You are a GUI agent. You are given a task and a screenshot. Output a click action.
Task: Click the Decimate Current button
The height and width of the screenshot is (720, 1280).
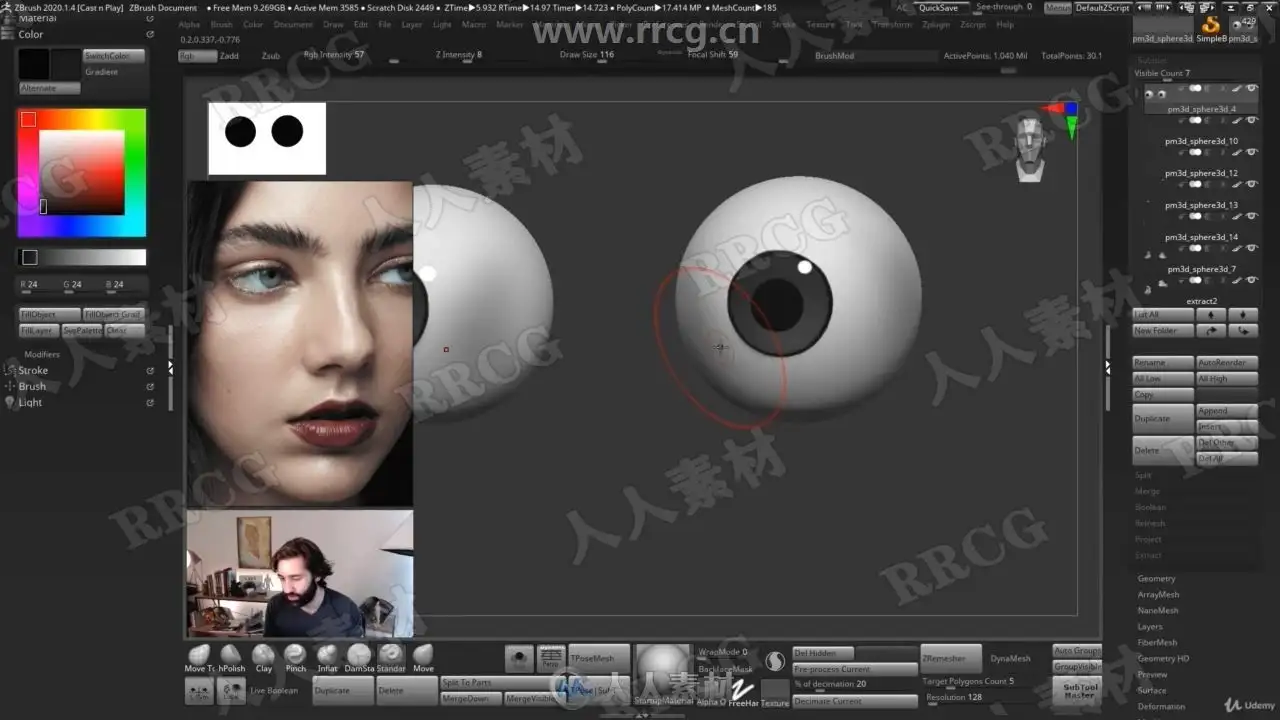coord(855,701)
